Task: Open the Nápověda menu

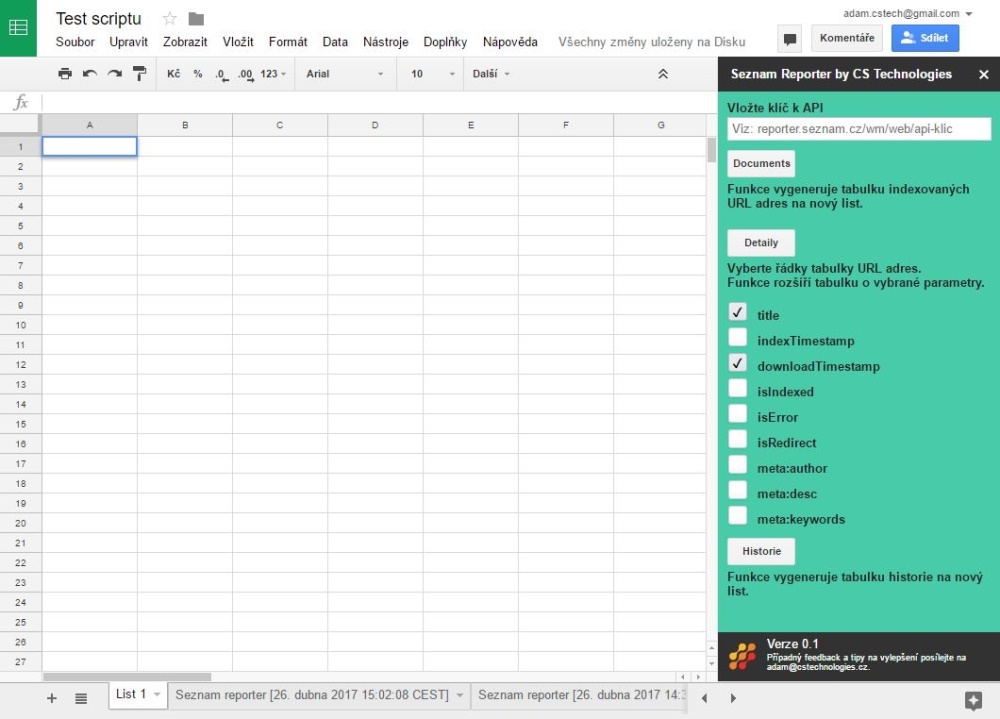Action: pos(510,42)
